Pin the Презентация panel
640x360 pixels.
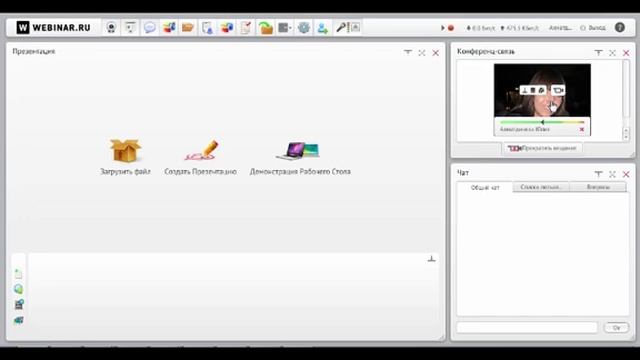pyautogui.click(x=408, y=53)
